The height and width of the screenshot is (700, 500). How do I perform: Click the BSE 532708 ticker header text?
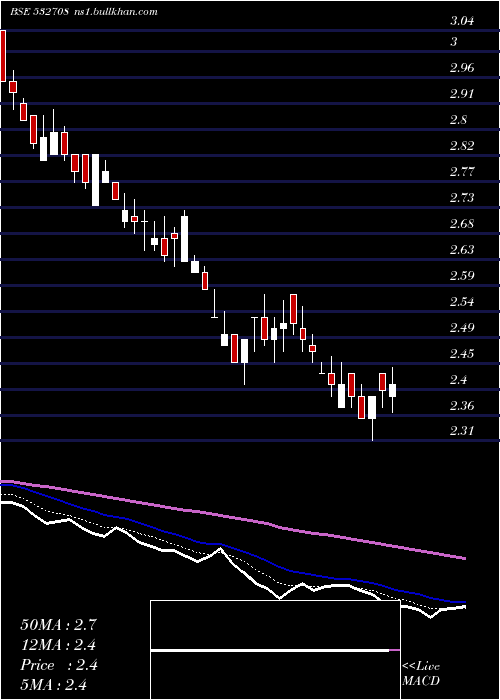coord(39,12)
